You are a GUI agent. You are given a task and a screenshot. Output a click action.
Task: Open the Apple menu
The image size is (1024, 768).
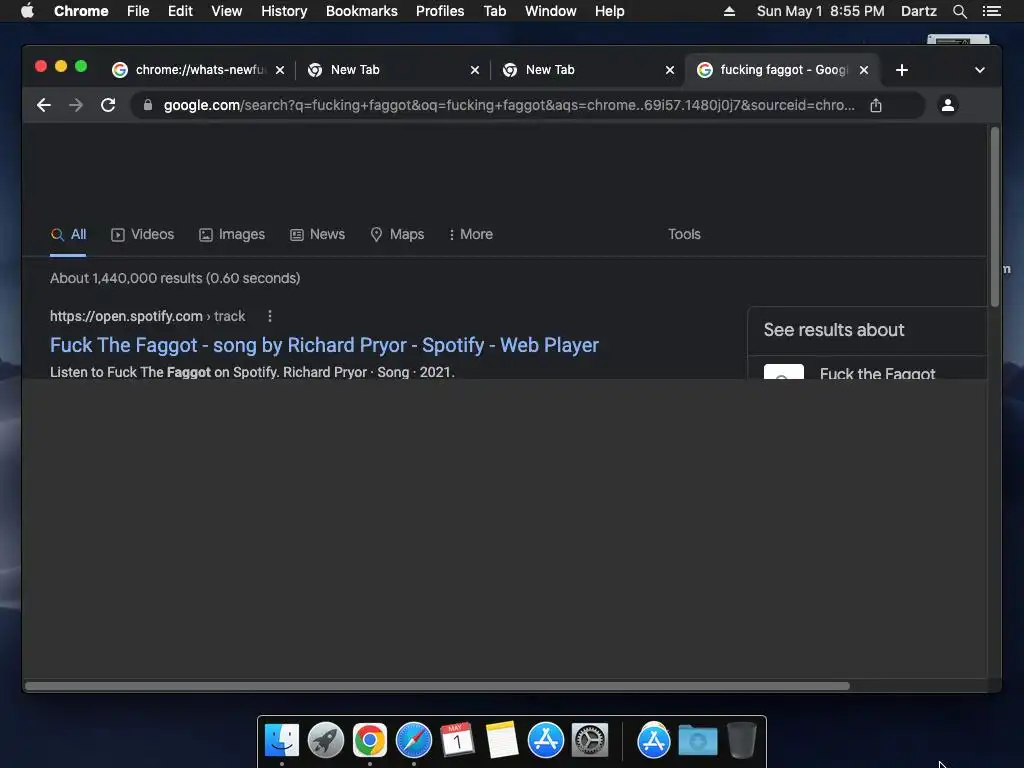(27, 11)
